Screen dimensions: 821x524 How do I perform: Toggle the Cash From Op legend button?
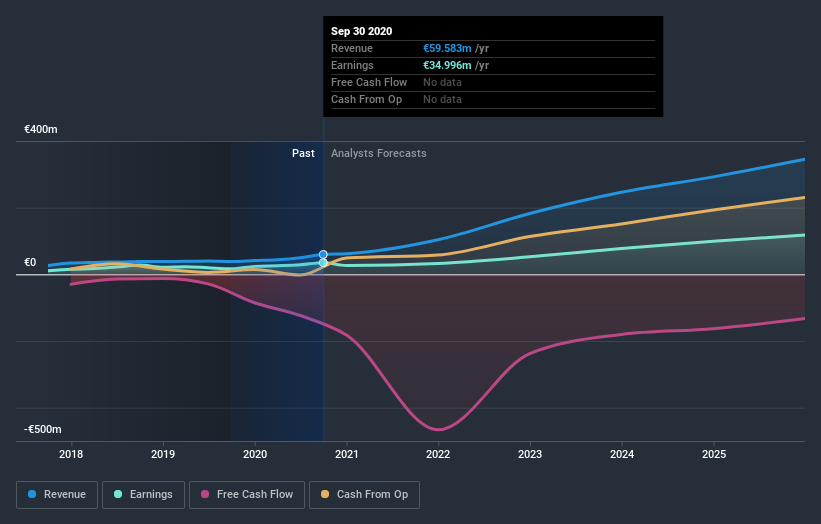pos(364,495)
